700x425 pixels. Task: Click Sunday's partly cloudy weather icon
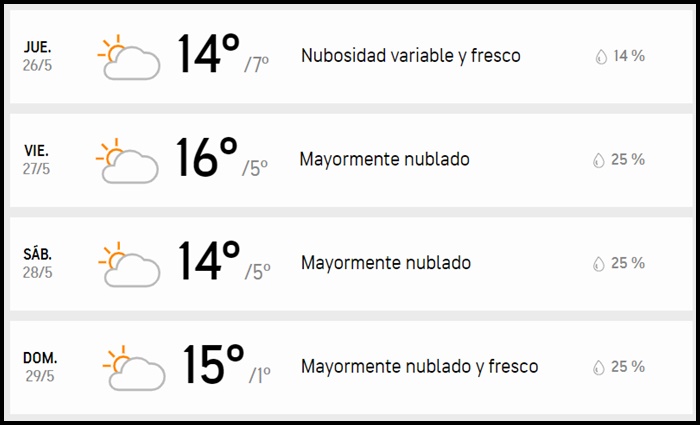pyautogui.click(x=133, y=368)
